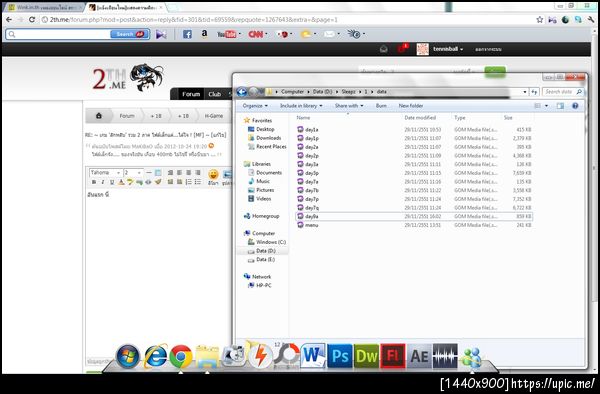Open the Forum breadcrumb link
This screenshot has height=394, width=600.
coord(127,116)
